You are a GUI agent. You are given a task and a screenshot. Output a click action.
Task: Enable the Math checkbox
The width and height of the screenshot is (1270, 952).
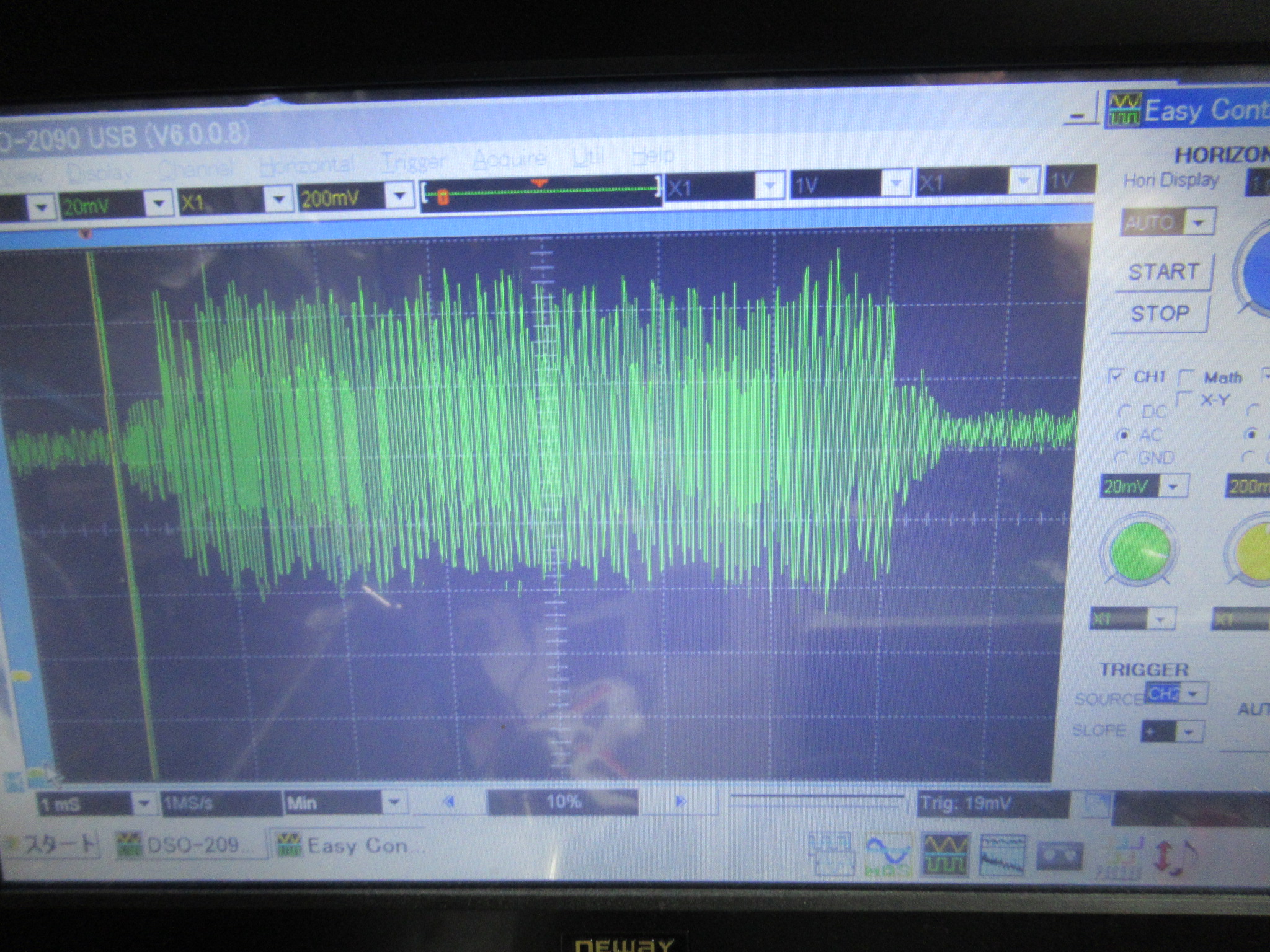1186,377
